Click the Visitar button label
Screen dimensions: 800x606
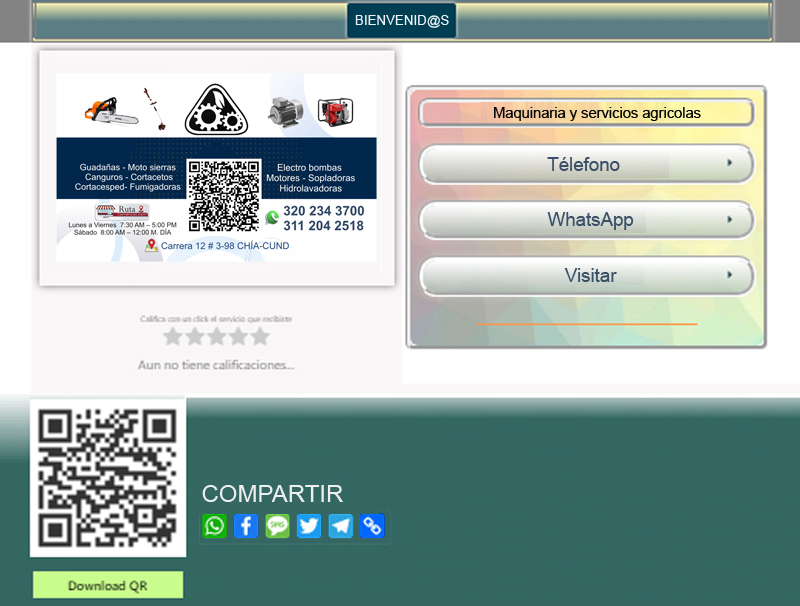pyautogui.click(x=590, y=275)
